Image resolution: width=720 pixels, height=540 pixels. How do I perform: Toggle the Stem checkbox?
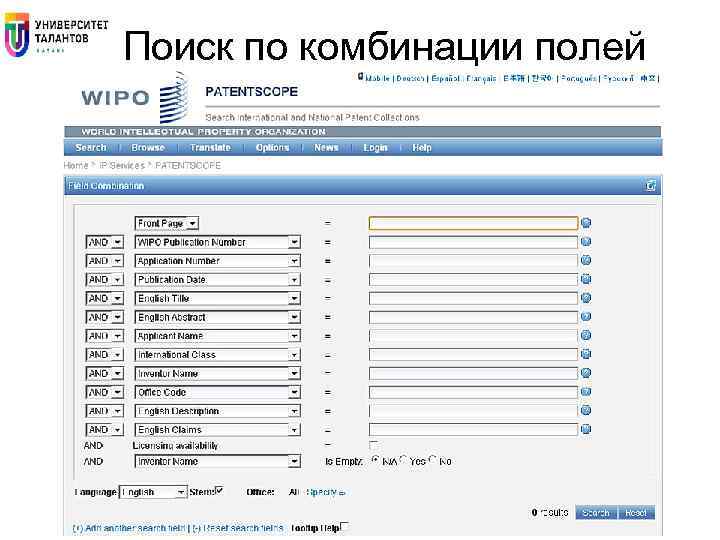click(219, 491)
